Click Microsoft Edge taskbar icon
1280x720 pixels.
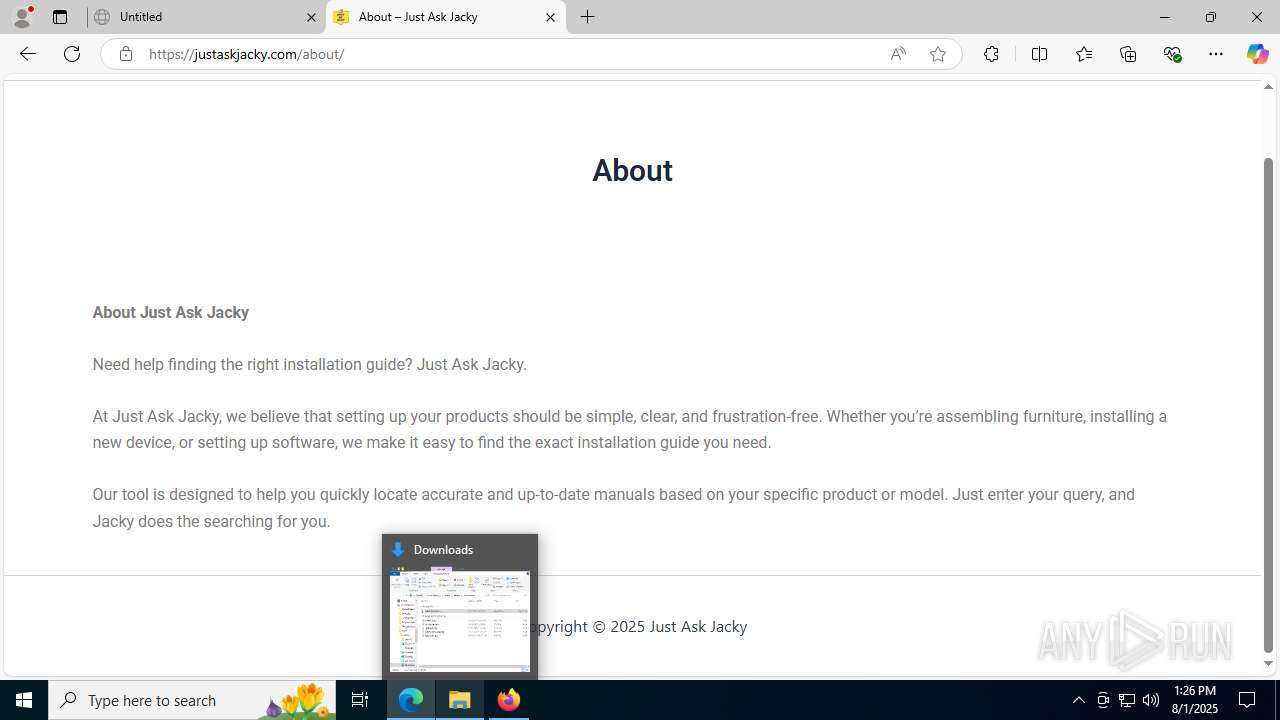pos(411,700)
